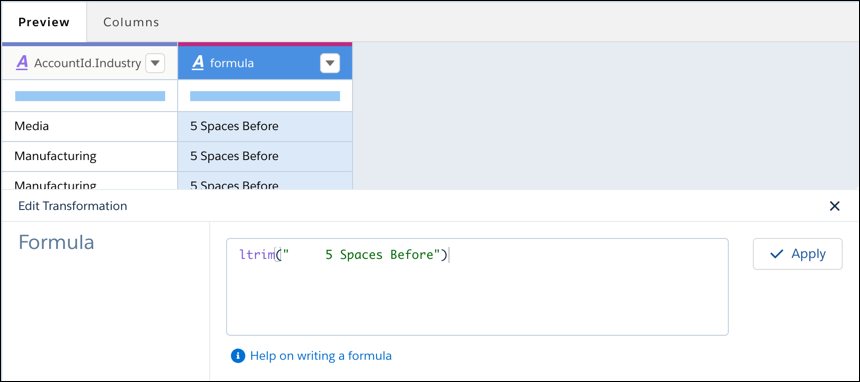Select 5 Spaces Before next to Media
Screen dimensions: 860x382
click(x=265, y=126)
